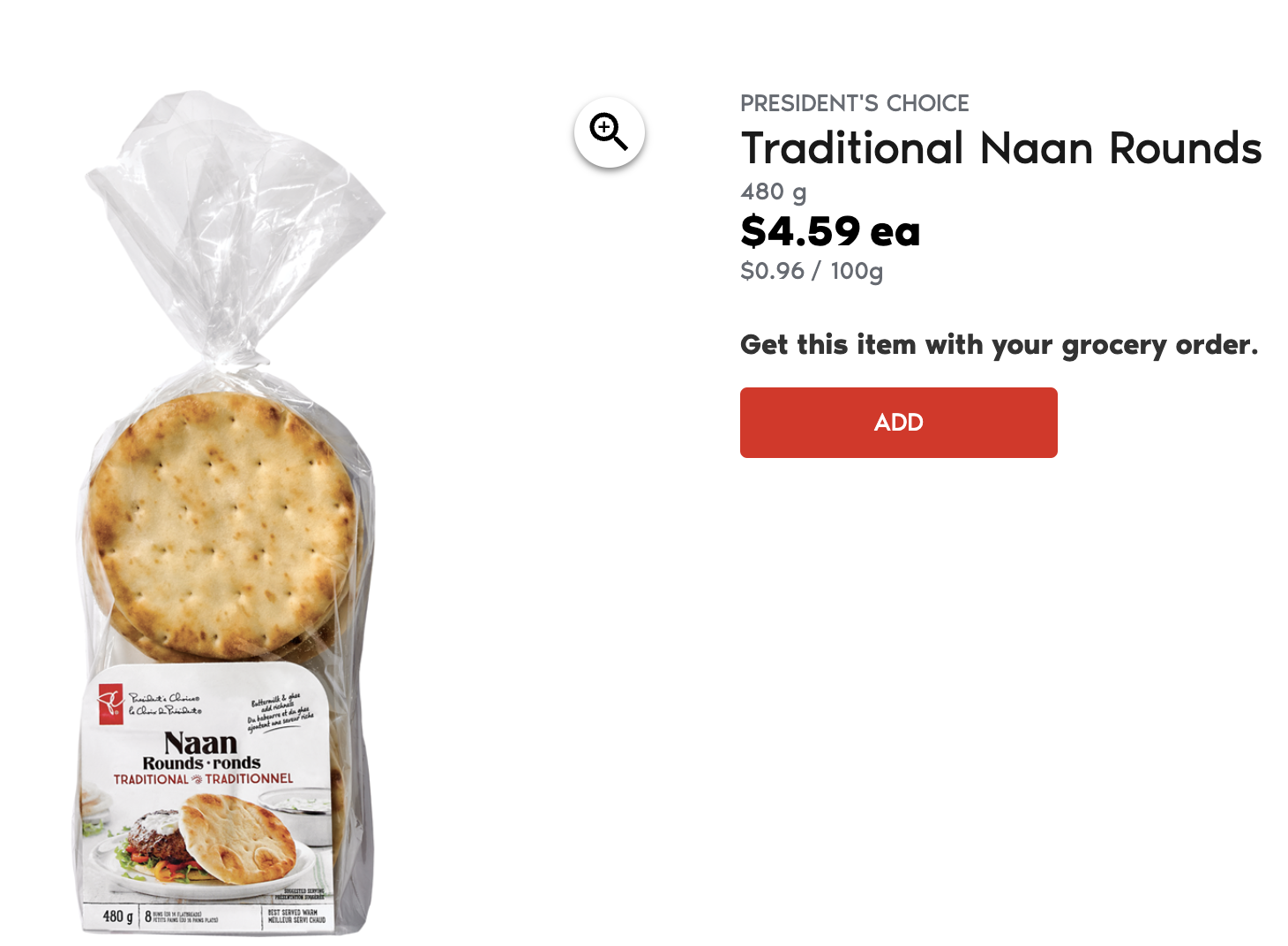Click the 480 g weight under title

click(x=773, y=191)
